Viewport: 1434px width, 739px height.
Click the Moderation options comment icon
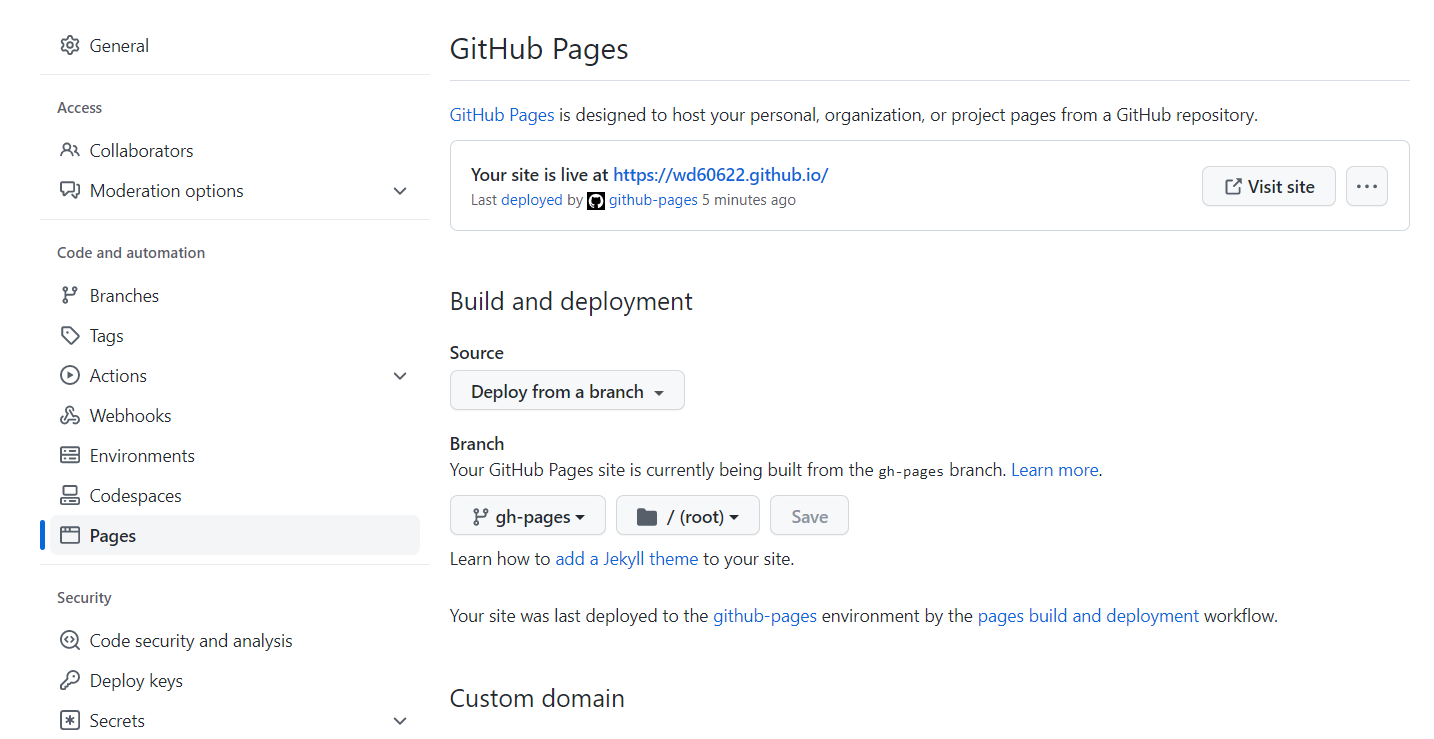coord(69,191)
